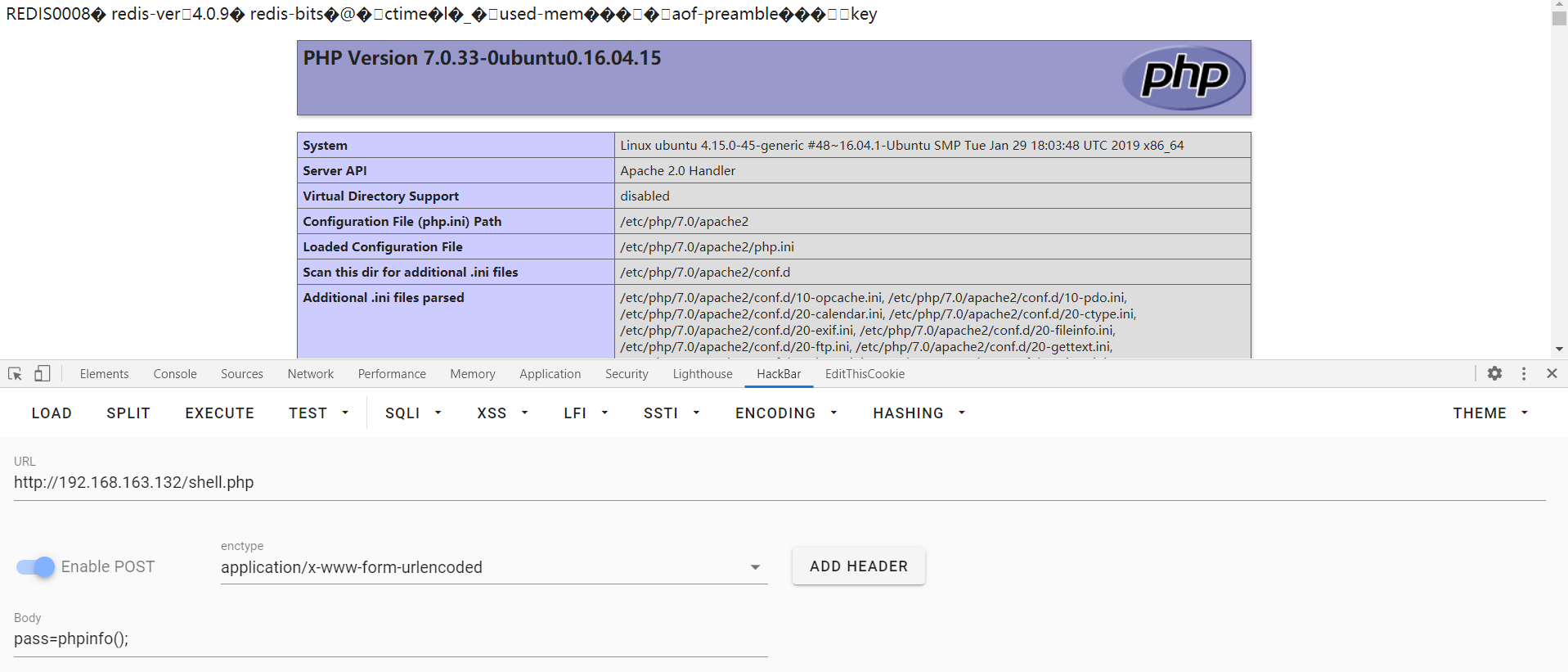Screen dimensions: 1568x672
Task: Click the 'Virtual Directory Support' label
Action: pyautogui.click(x=380, y=196)
